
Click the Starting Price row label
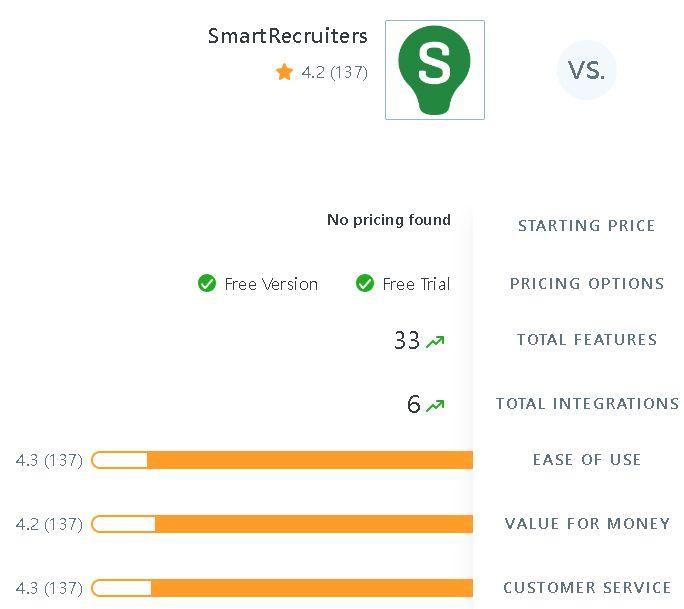click(x=586, y=226)
